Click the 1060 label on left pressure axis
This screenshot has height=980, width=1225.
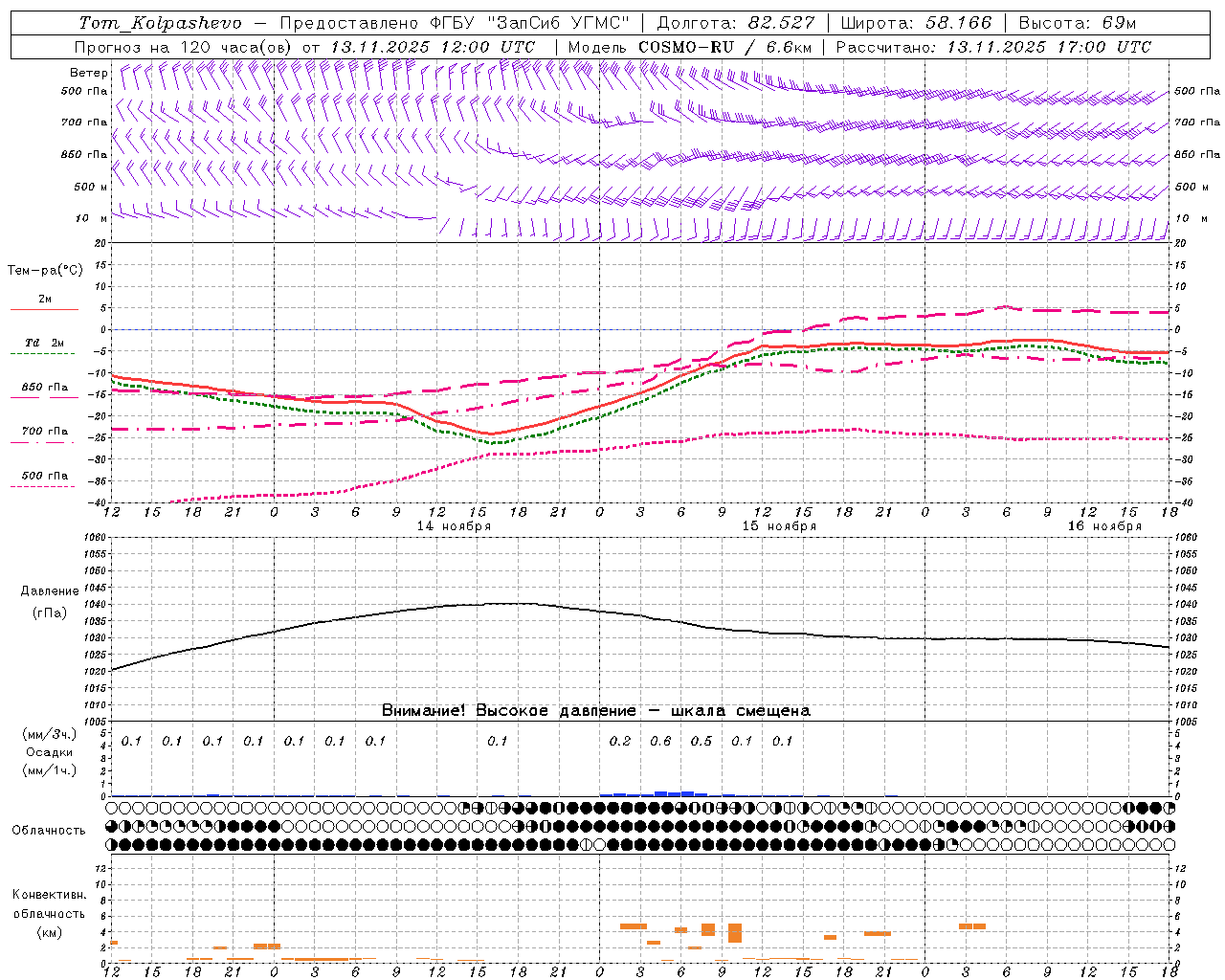96,537
